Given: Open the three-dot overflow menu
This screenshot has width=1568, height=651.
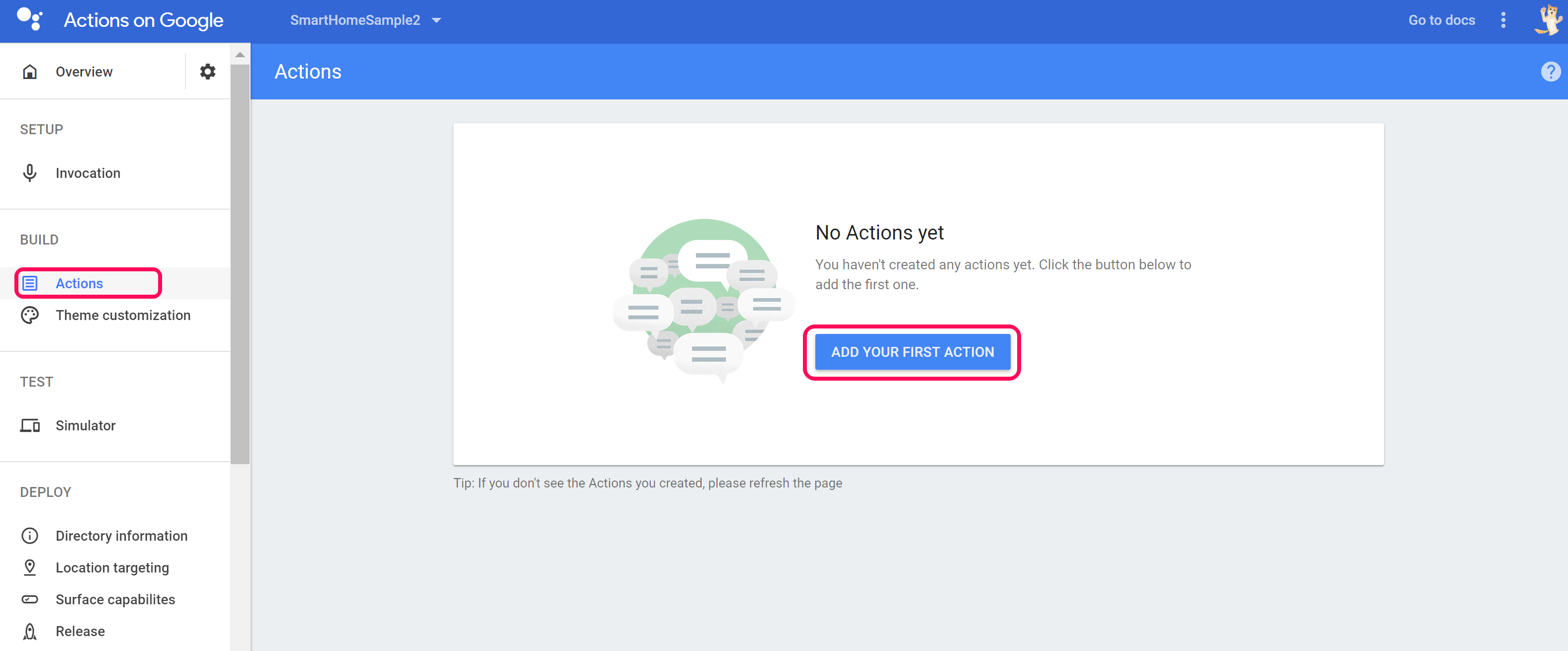Looking at the screenshot, I should tap(1503, 20).
